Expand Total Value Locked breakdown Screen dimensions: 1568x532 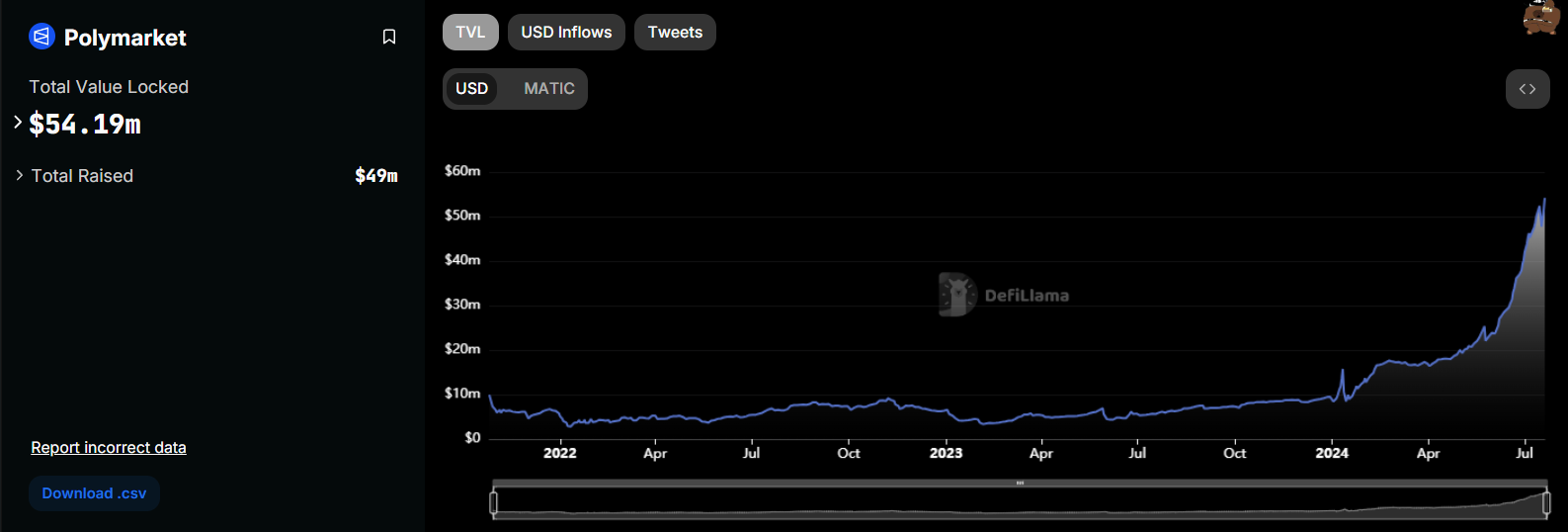(x=18, y=123)
